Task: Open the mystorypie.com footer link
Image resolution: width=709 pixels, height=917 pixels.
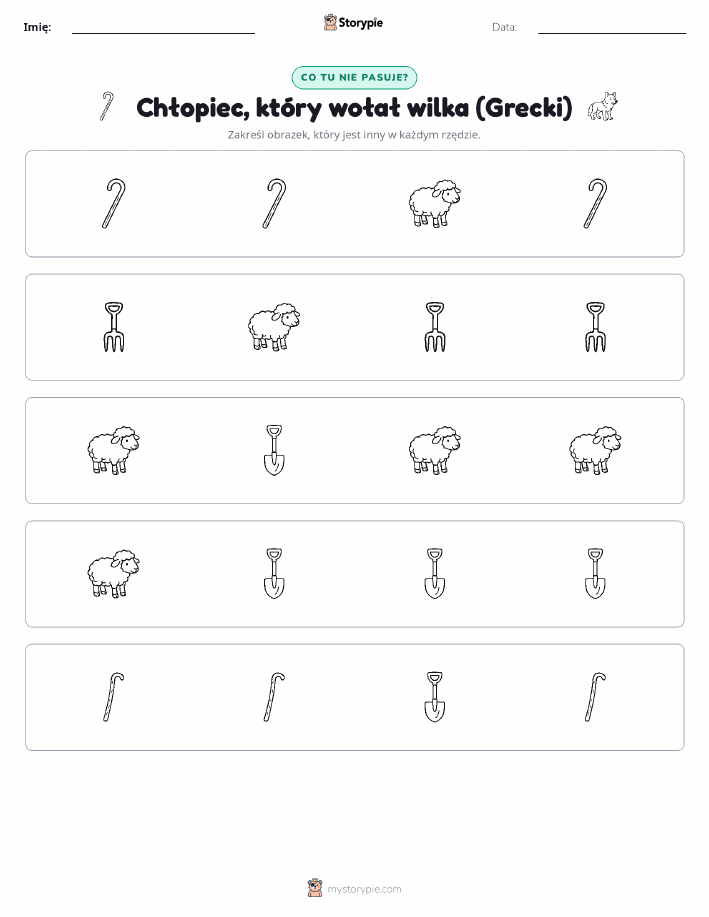Action: (364, 889)
